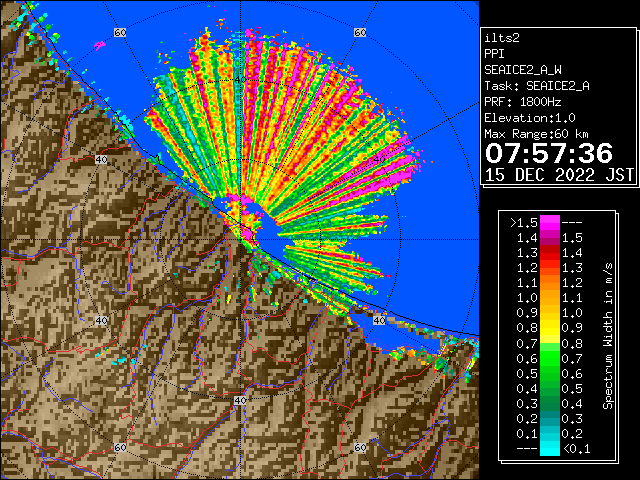
Task: Click the 07:57:36 timestamp
Action: [549, 153]
